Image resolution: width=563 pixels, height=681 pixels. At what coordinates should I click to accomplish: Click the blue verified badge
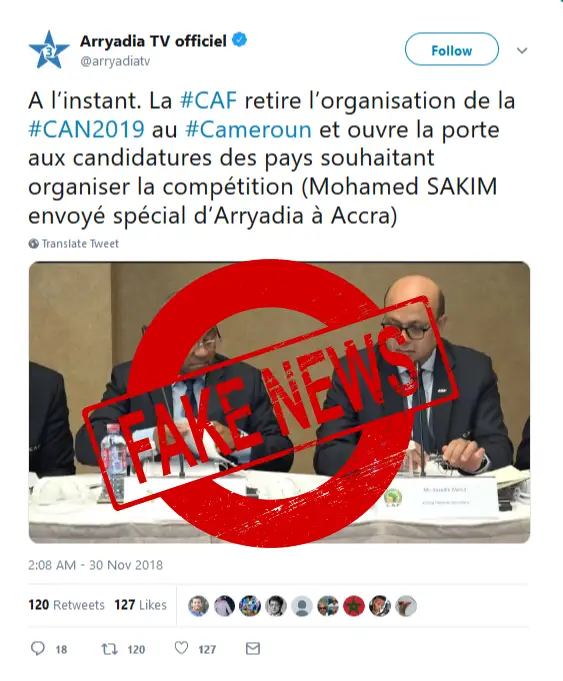coord(239,40)
